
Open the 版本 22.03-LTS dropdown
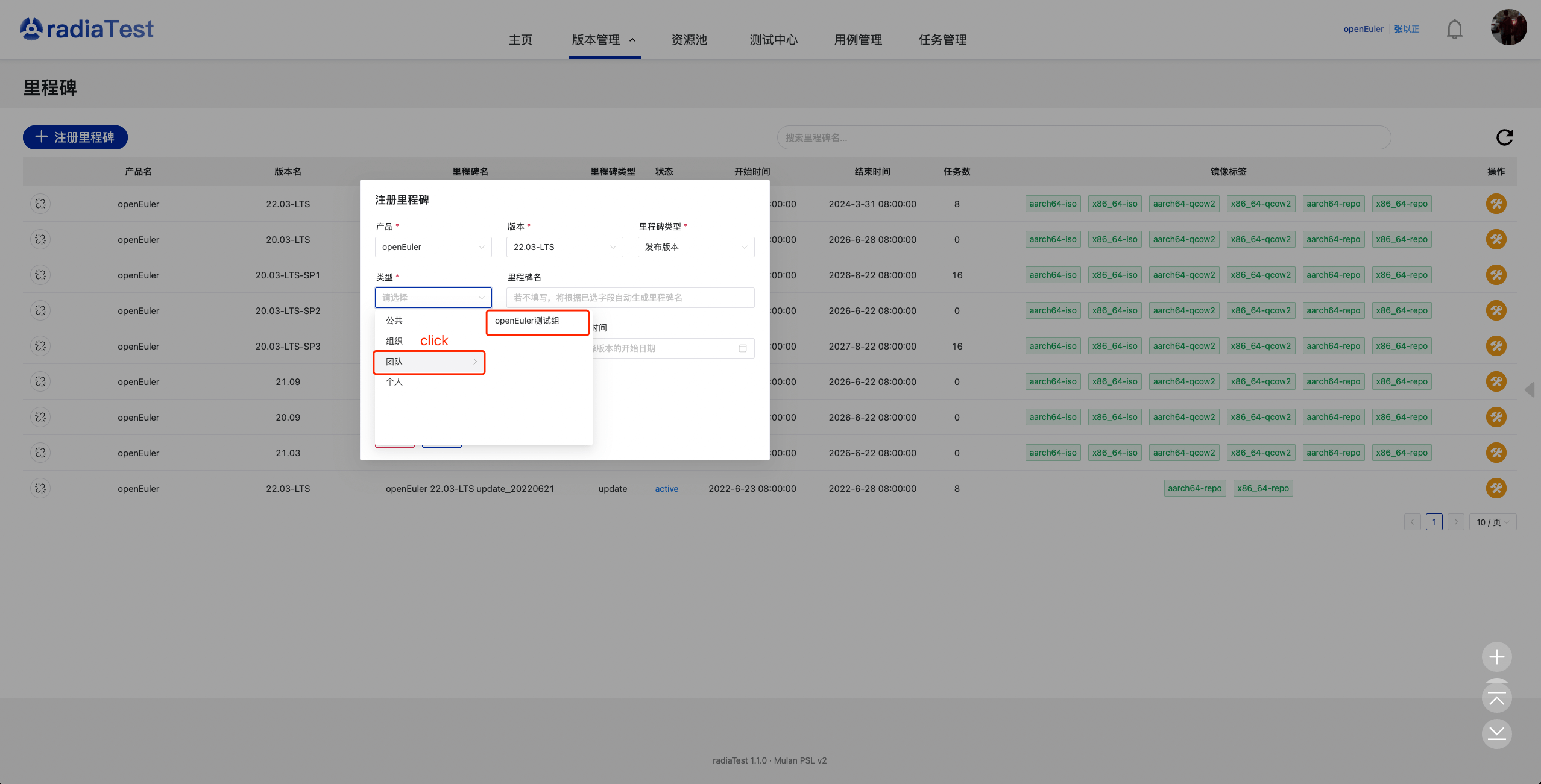pos(564,247)
